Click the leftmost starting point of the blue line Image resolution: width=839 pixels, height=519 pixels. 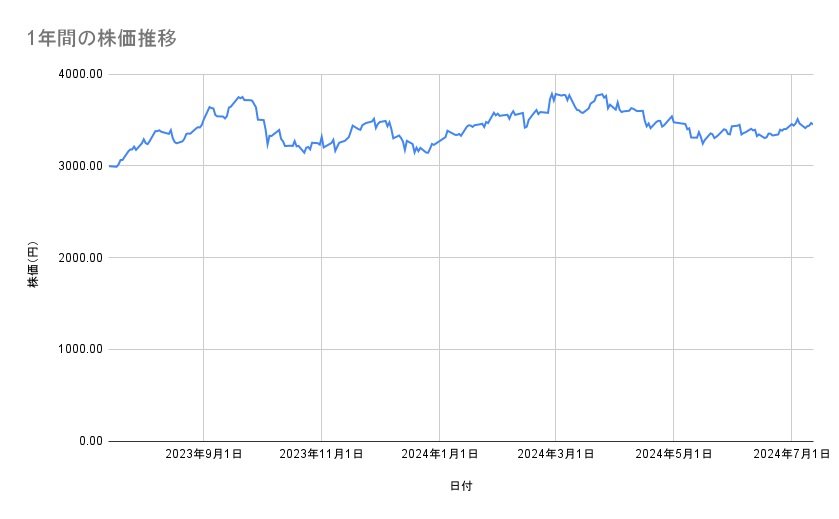click(x=109, y=166)
